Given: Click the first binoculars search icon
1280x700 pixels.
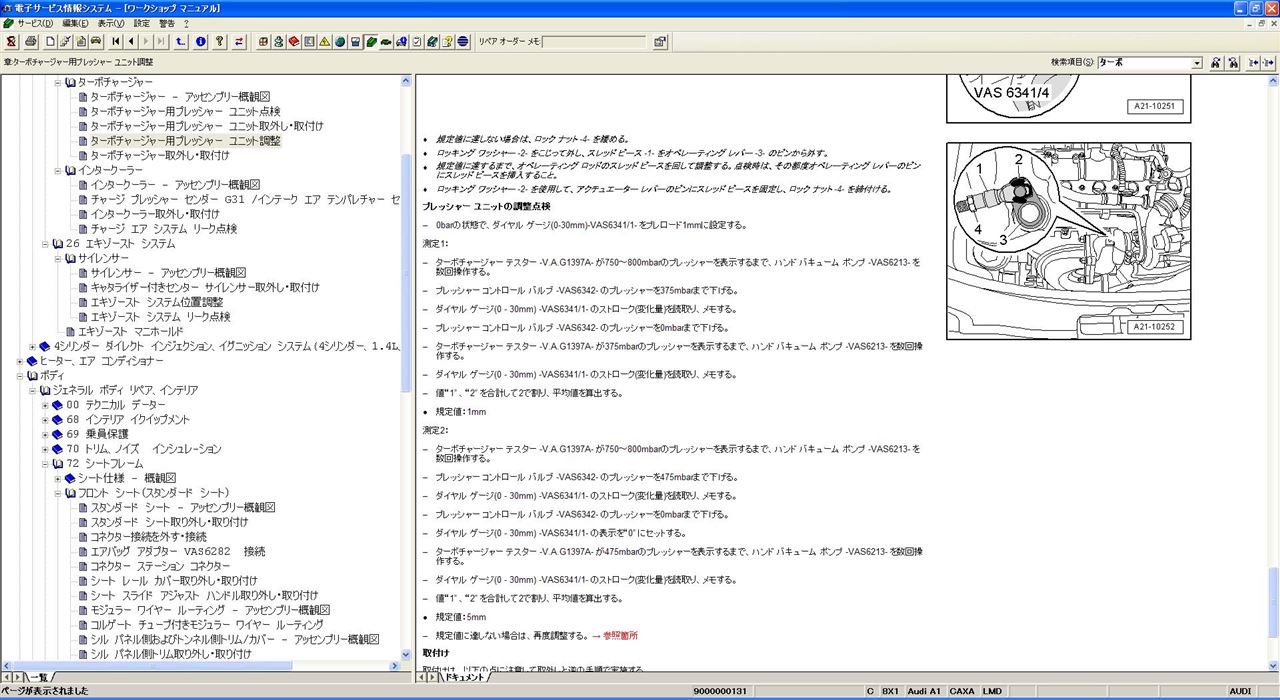Looking at the screenshot, I should [1215, 62].
